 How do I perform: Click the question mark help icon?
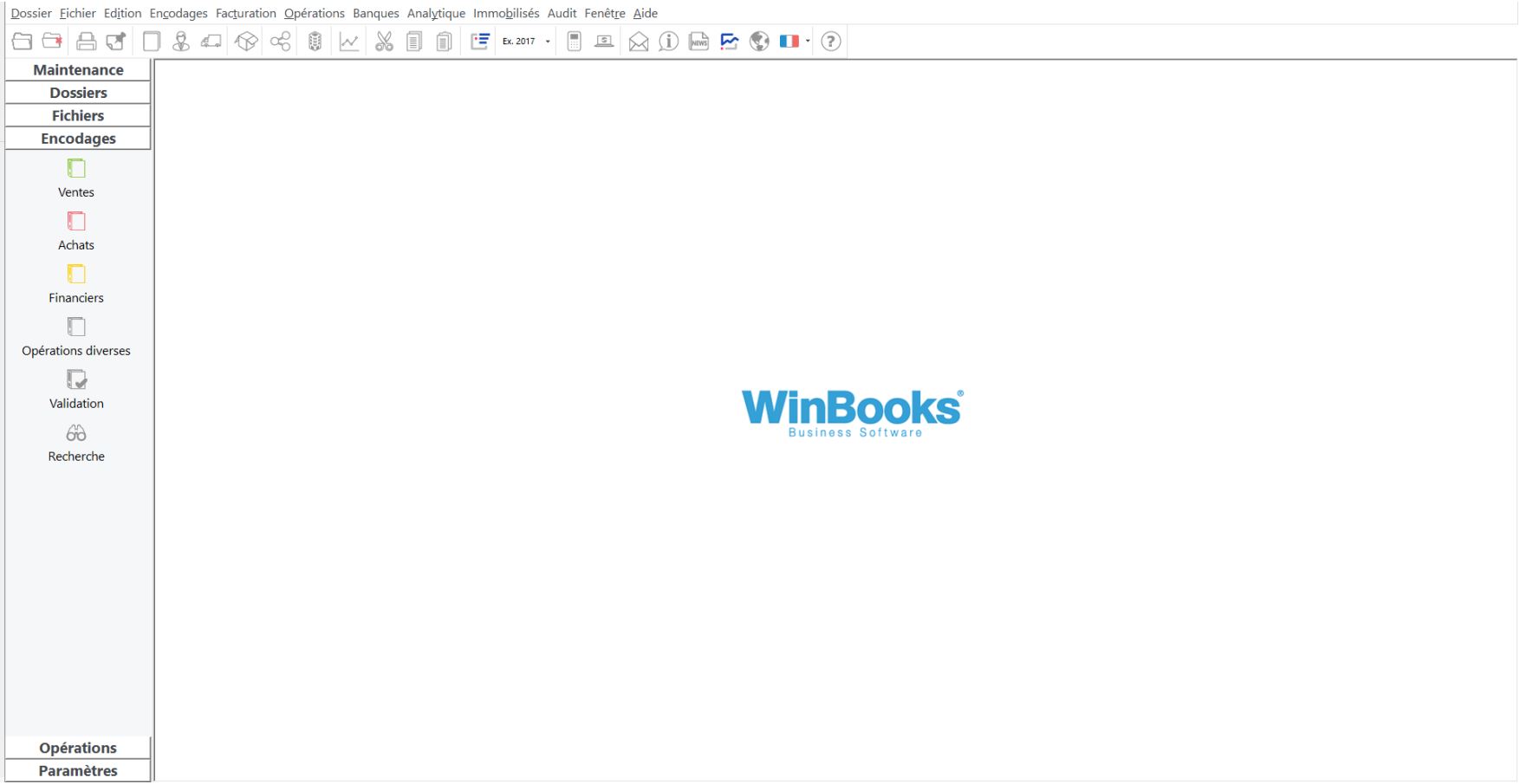[x=831, y=41]
